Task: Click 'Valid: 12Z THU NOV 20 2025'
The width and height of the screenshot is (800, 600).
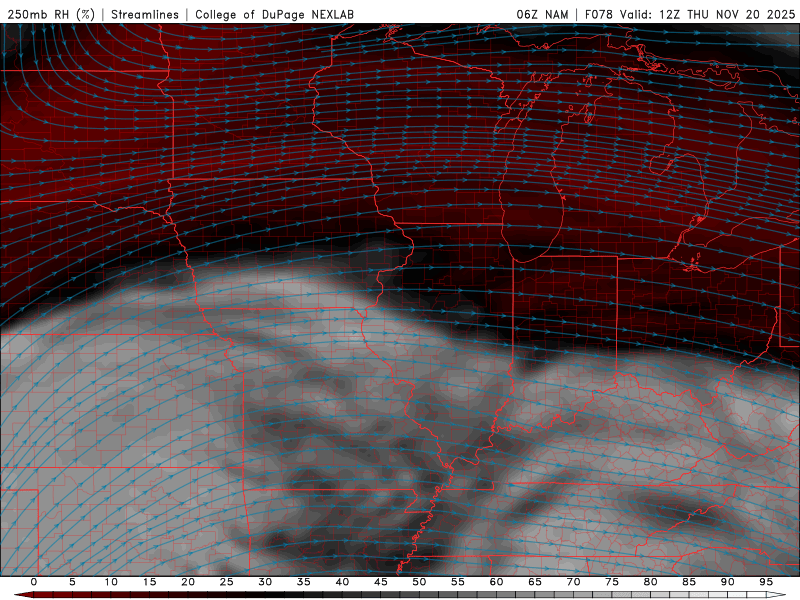Action: [x=707, y=15]
